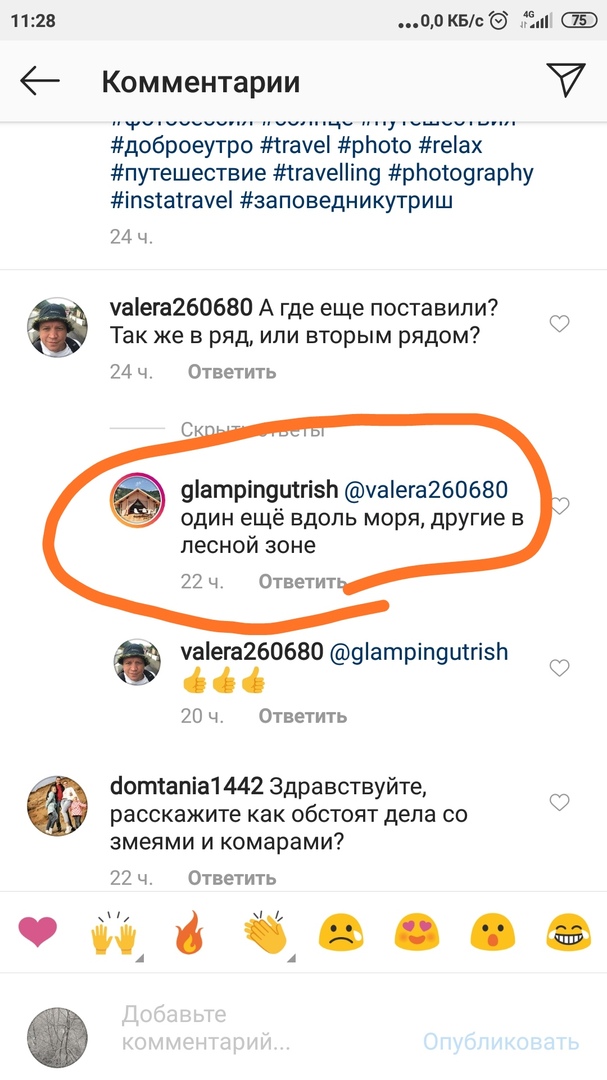Like valera260680's first comment
The height and width of the screenshot is (1080, 607).
559,323
